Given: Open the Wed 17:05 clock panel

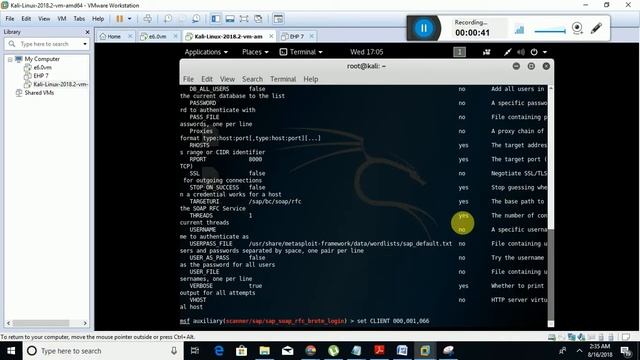Looking at the screenshot, I should tap(367, 52).
